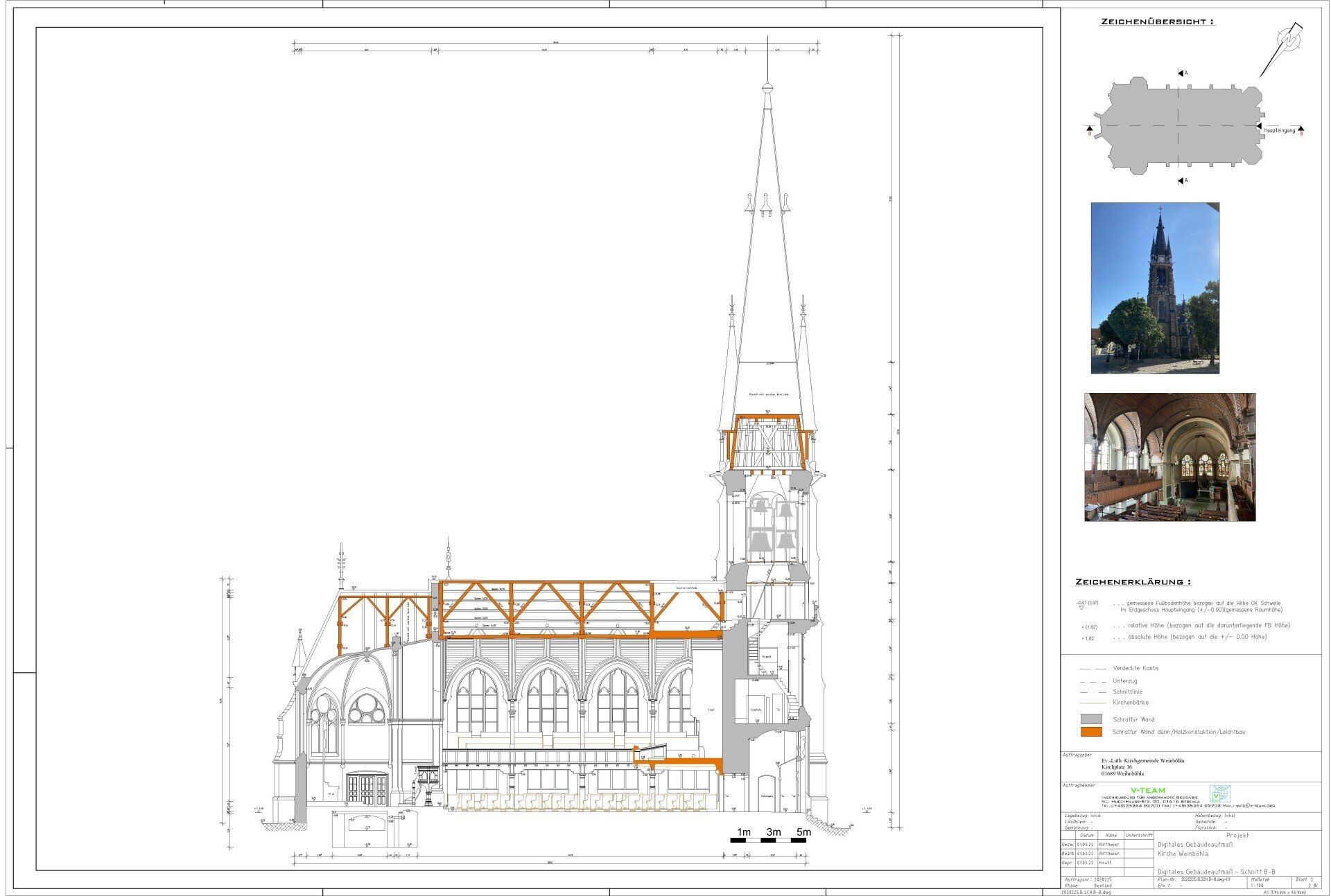Open the church interior nave photo
The width and height of the screenshot is (1331, 896).
click(1169, 457)
